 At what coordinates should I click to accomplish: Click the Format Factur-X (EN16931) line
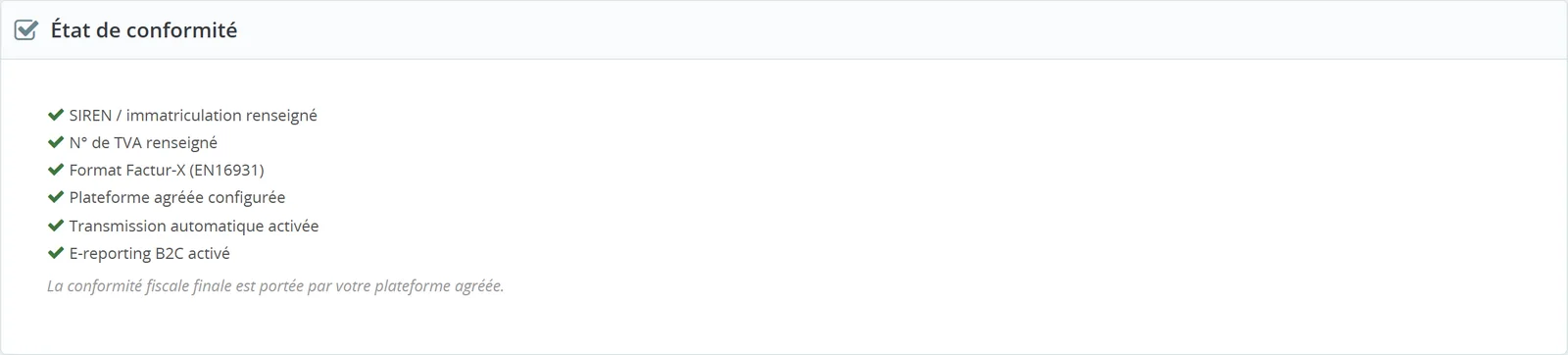(167, 171)
